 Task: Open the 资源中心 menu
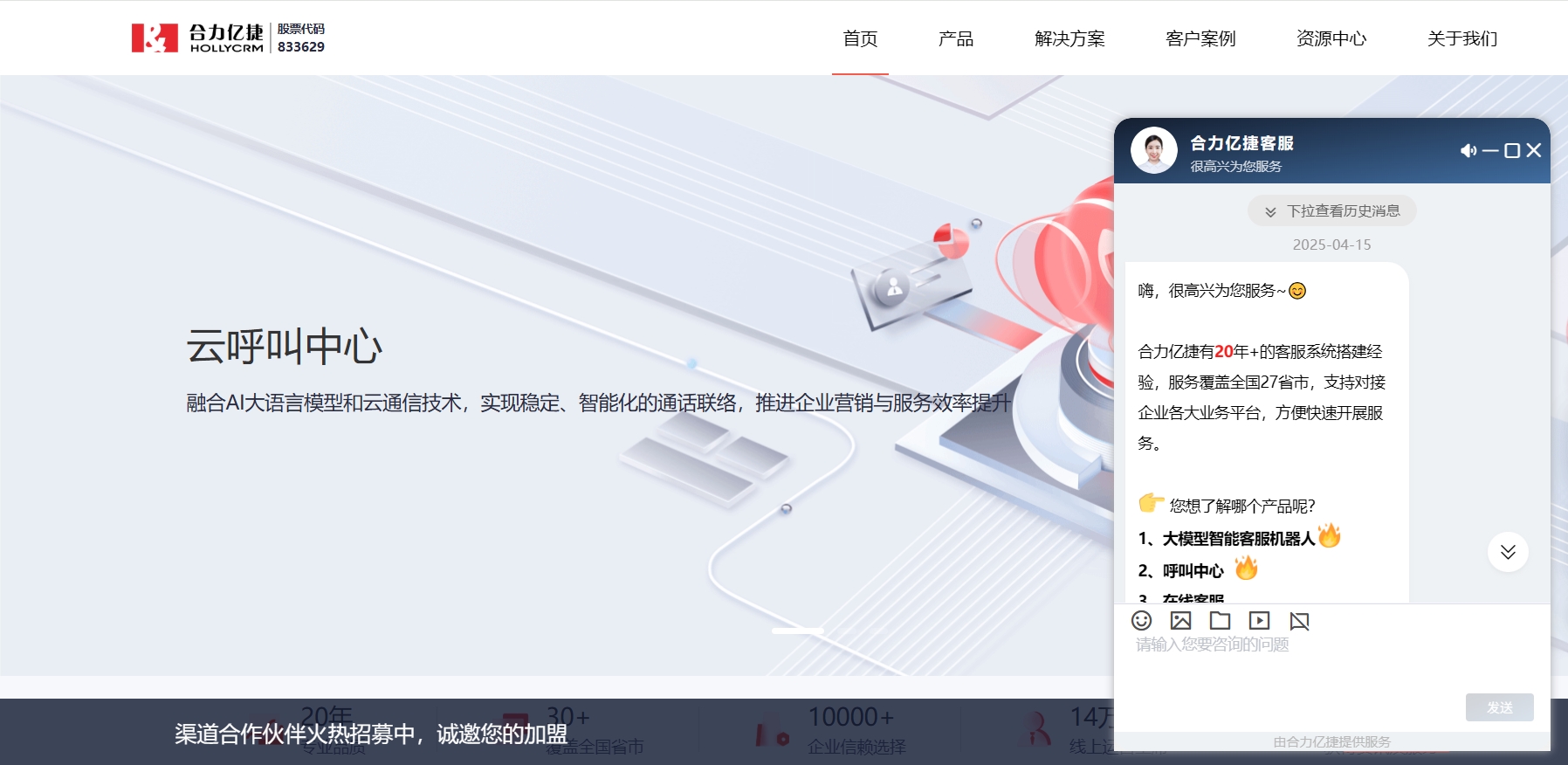pyautogui.click(x=1331, y=38)
